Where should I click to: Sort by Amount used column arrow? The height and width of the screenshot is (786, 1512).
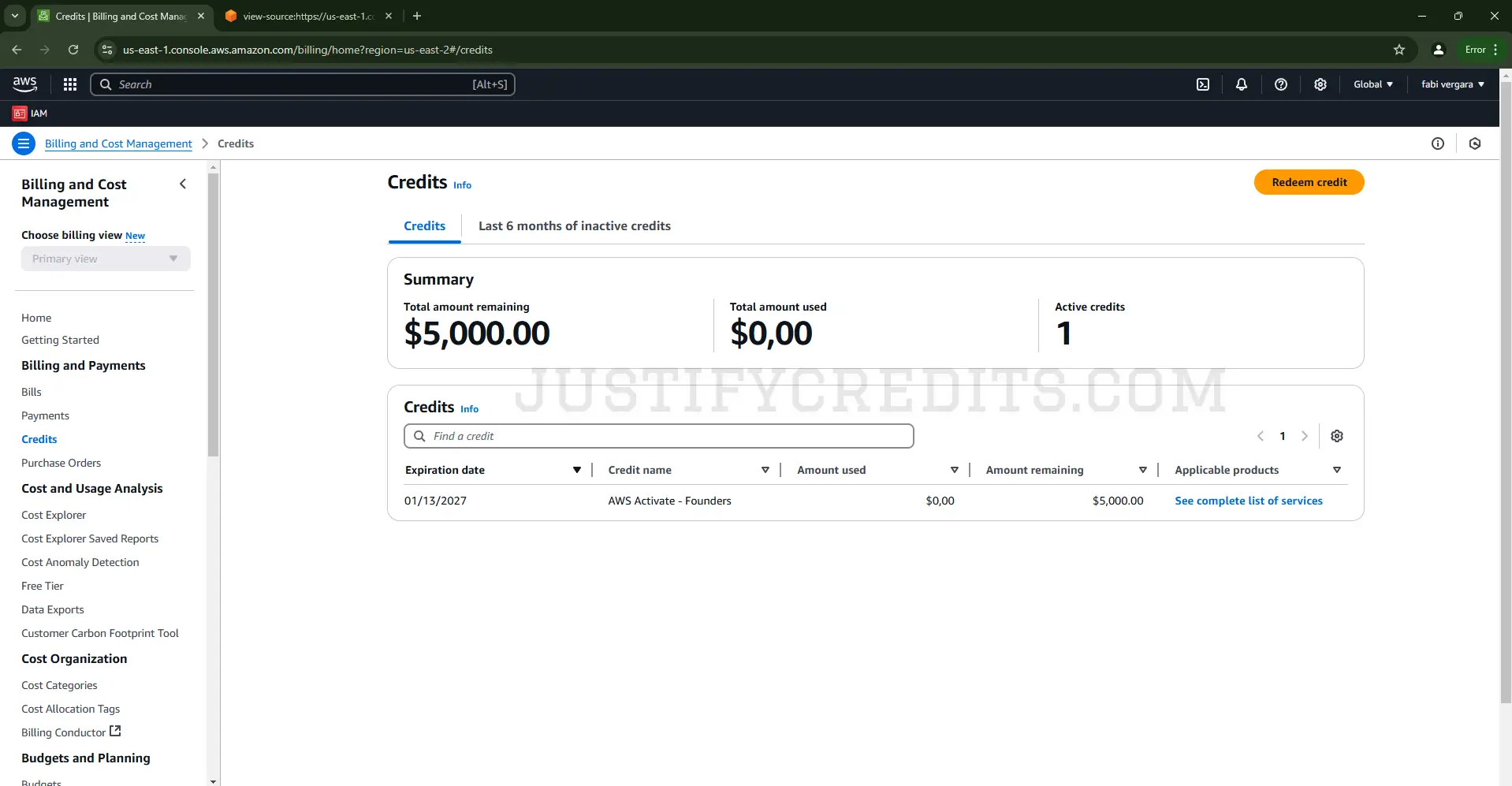click(954, 470)
